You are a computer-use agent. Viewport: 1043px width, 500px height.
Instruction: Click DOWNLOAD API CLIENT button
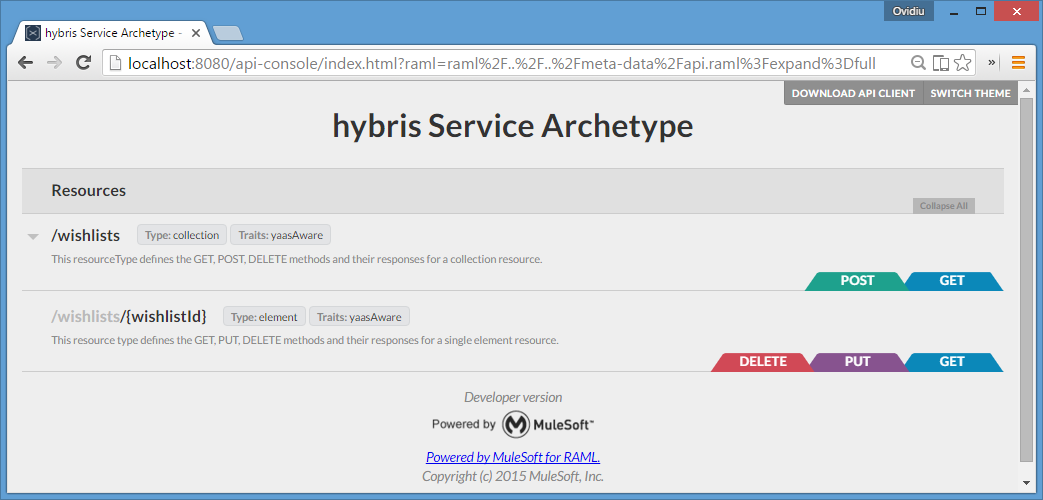[853, 93]
